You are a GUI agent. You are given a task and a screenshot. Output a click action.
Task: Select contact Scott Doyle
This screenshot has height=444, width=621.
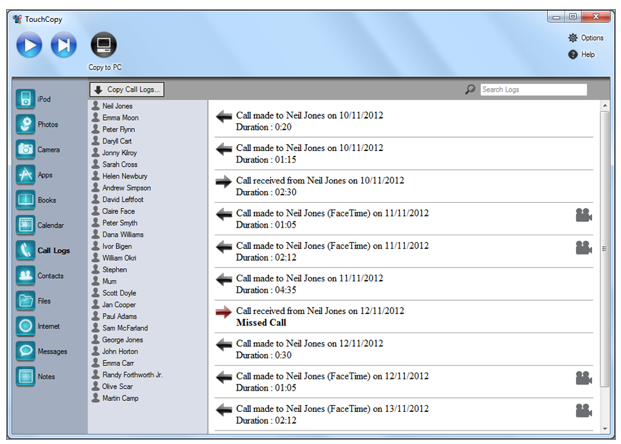click(x=114, y=293)
